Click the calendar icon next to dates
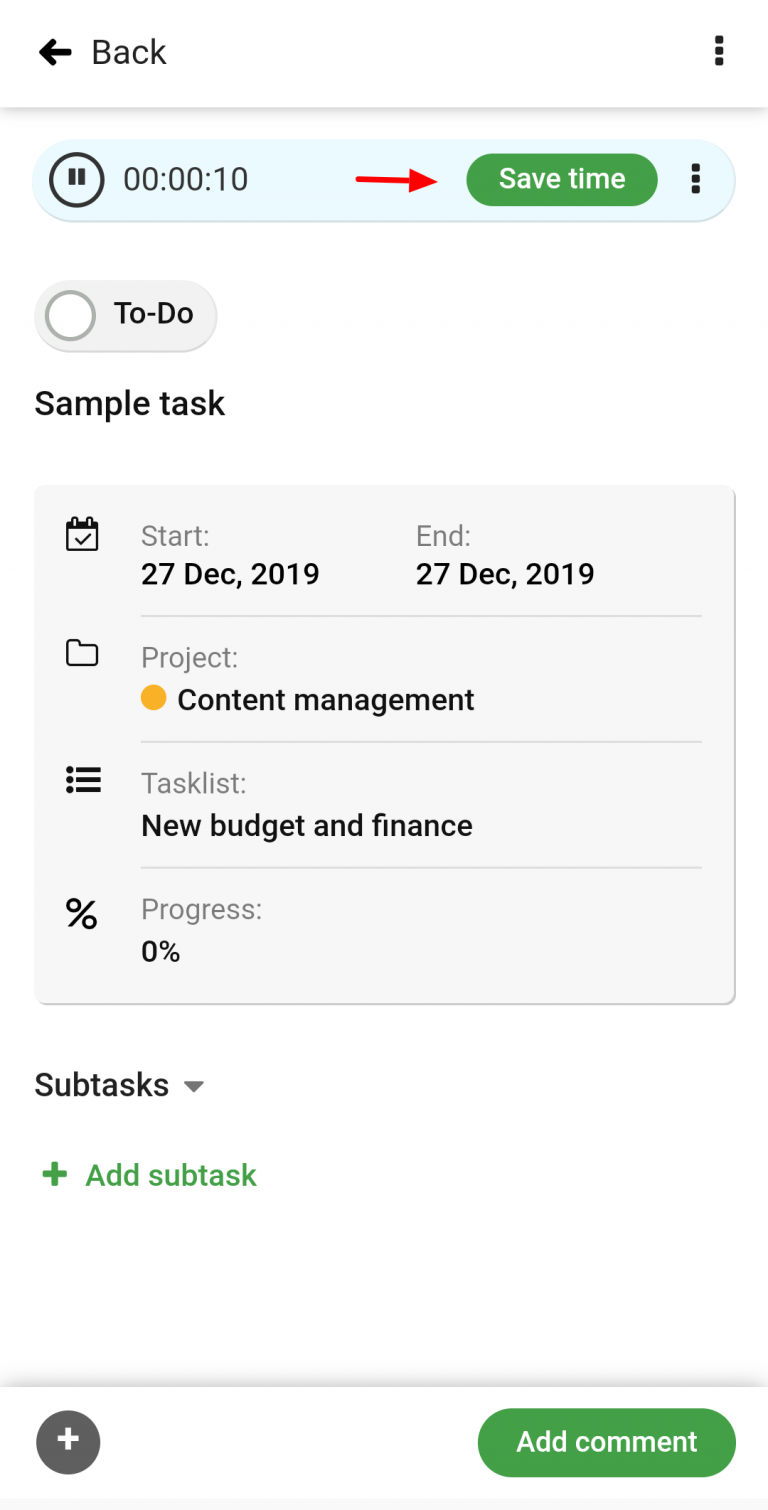Viewport: 768px width, 1510px height. coord(84,534)
